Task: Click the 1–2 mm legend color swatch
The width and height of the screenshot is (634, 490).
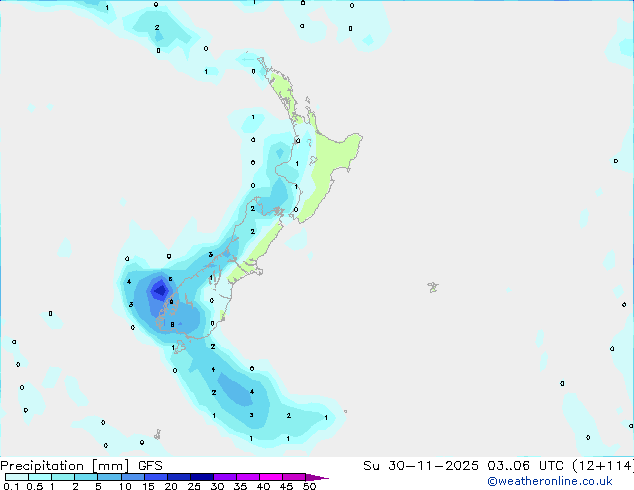Action: pos(63,477)
